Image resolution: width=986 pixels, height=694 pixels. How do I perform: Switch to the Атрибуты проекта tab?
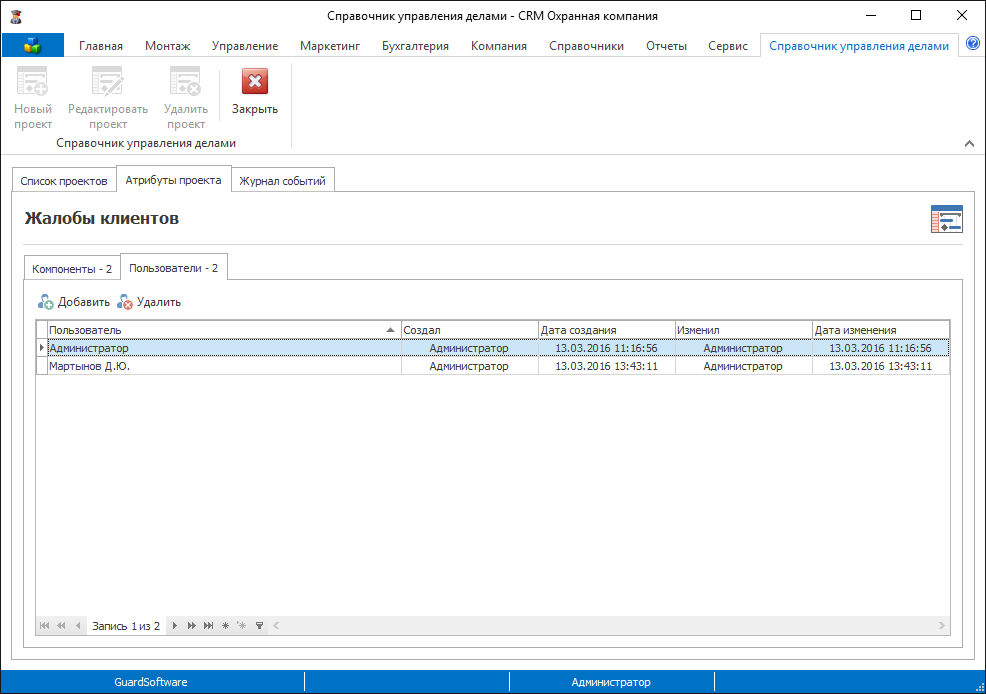(x=174, y=180)
